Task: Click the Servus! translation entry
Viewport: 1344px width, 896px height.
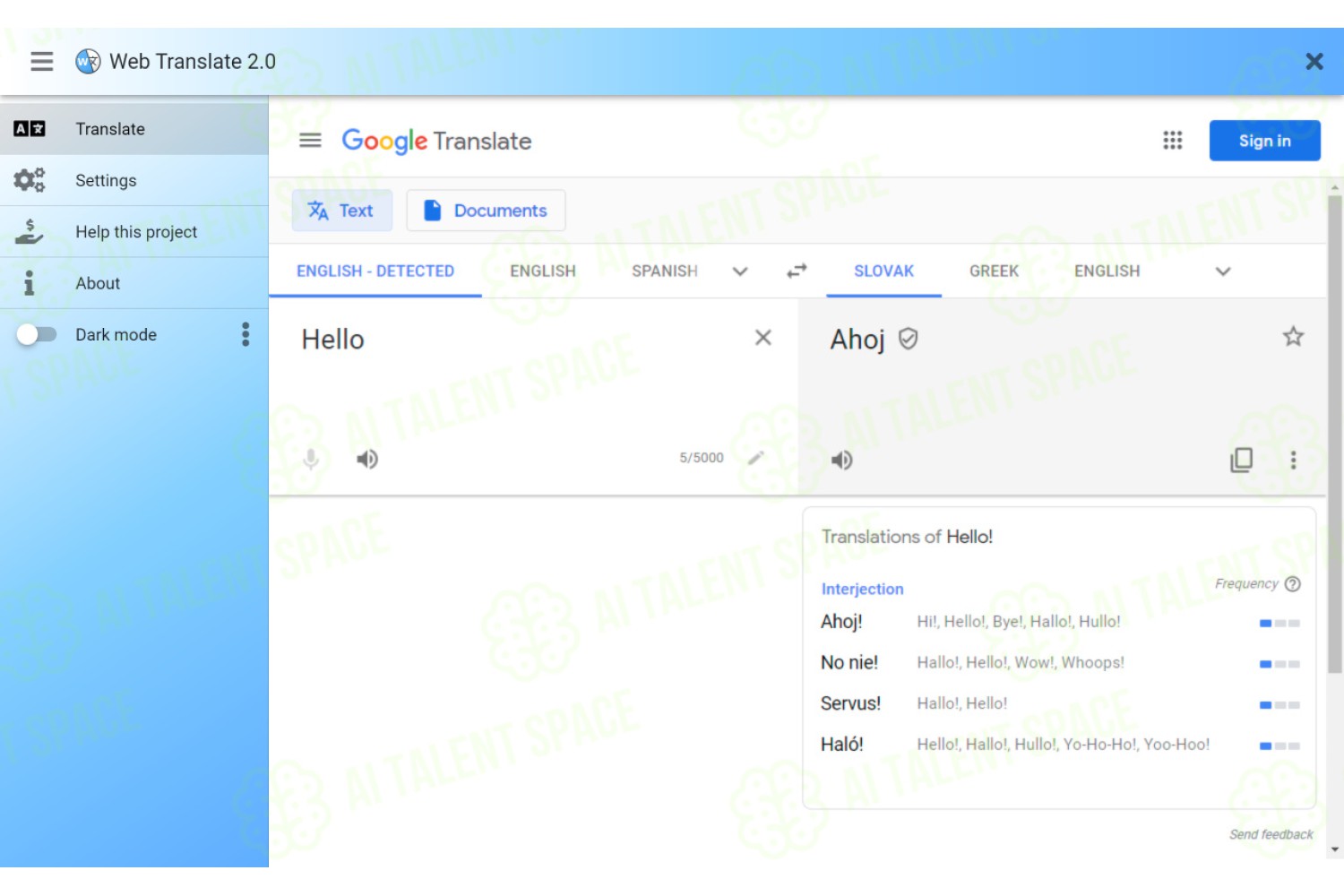Action: 850,703
